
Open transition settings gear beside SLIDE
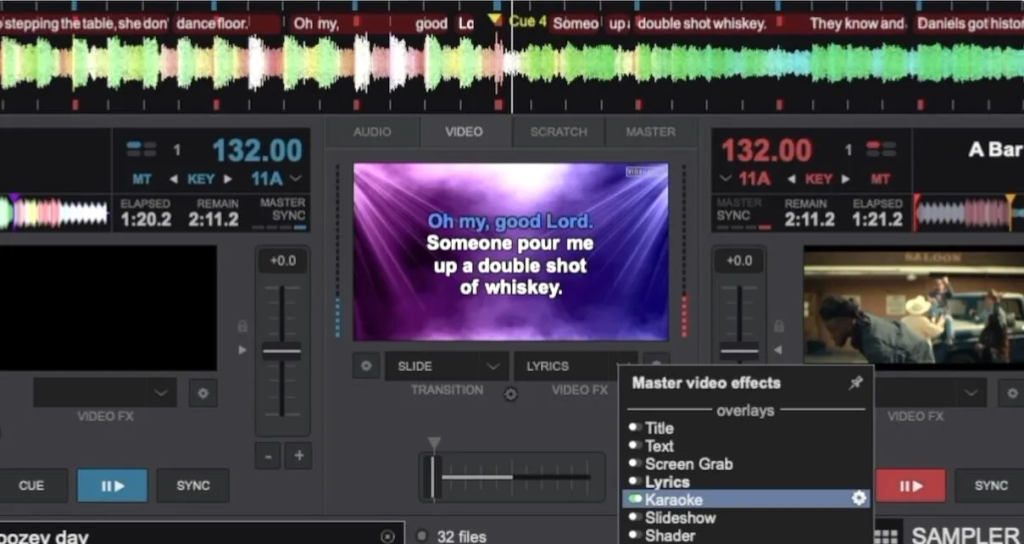coord(366,366)
